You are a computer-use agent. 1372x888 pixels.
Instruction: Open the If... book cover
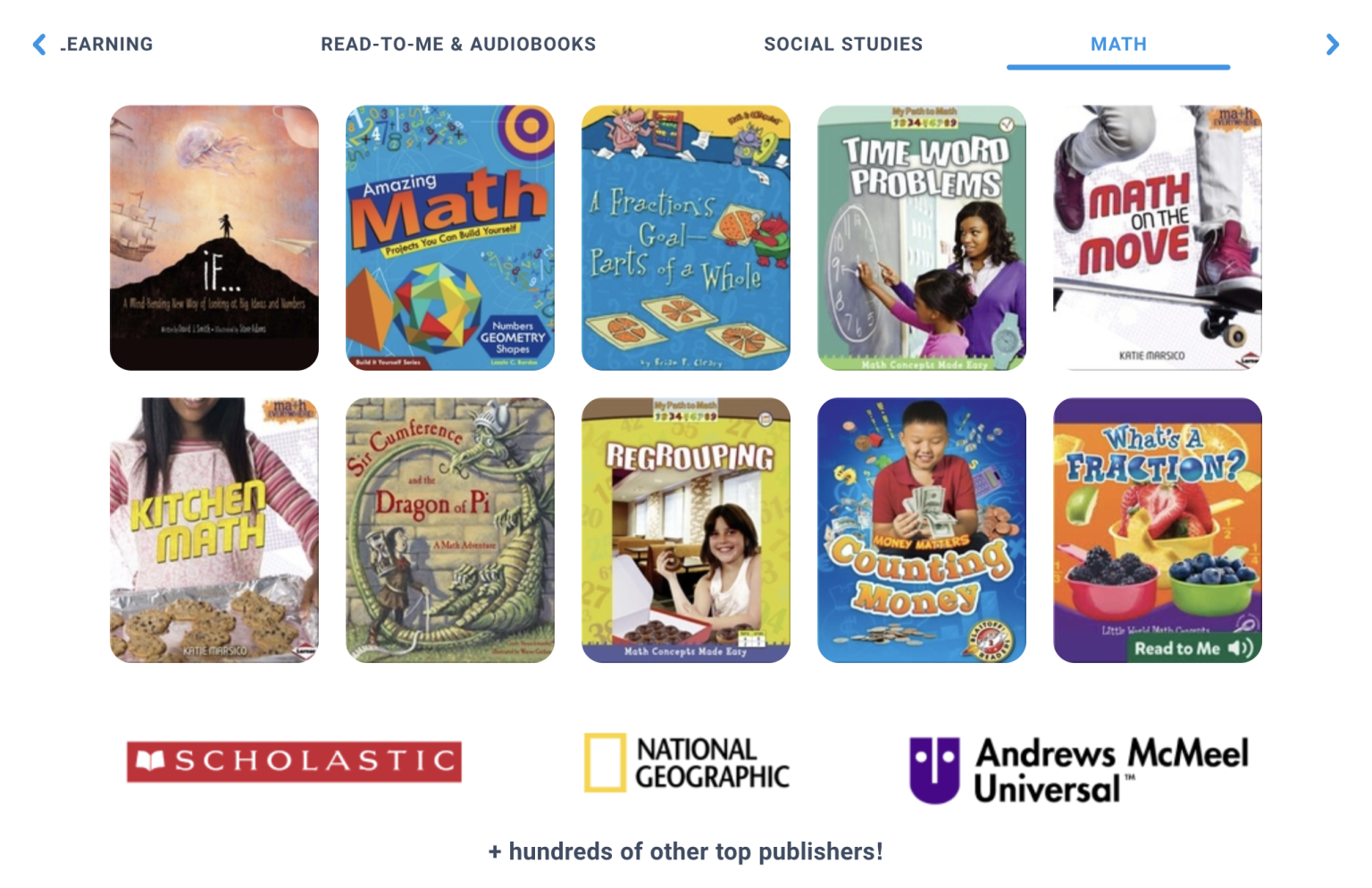tap(214, 238)
